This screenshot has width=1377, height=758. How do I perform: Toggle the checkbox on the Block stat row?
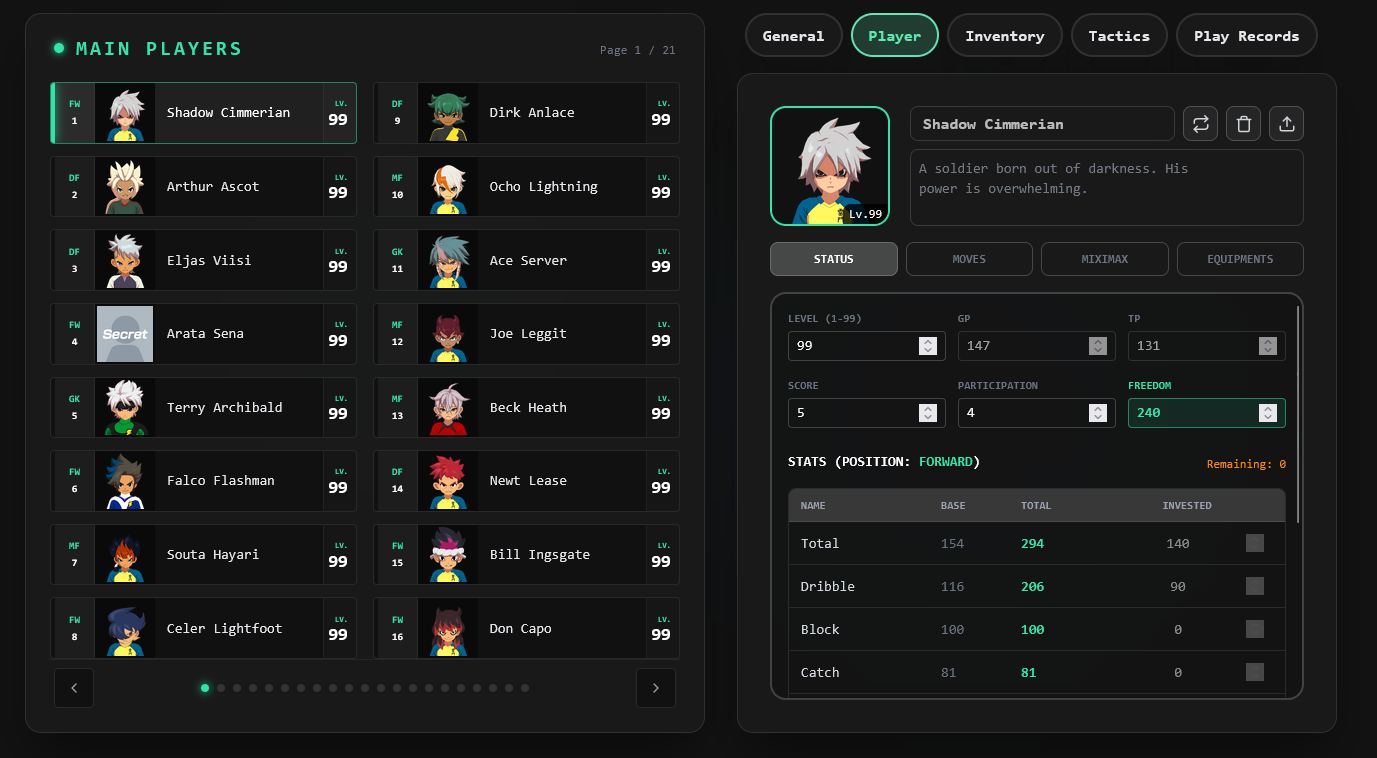[x=1255, y=629]
